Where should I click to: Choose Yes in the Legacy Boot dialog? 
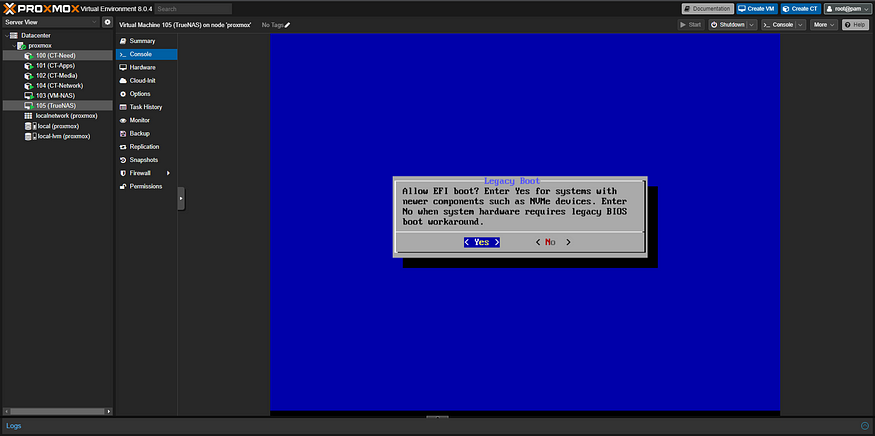pyautogui.click(x=482, y=242)
